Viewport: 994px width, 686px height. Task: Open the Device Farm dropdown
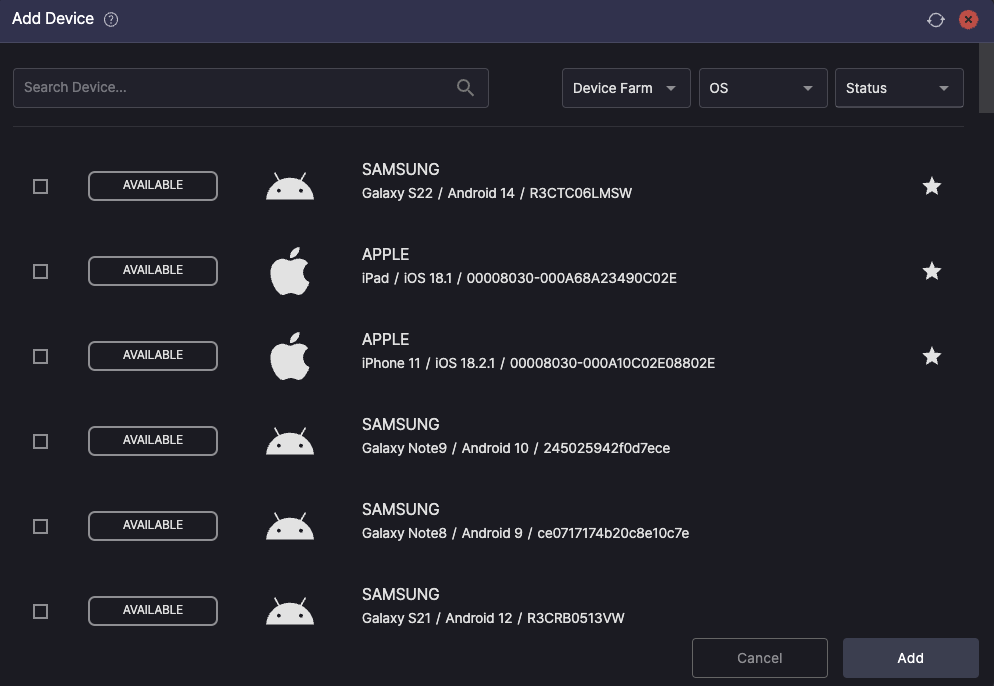(626, 88)
